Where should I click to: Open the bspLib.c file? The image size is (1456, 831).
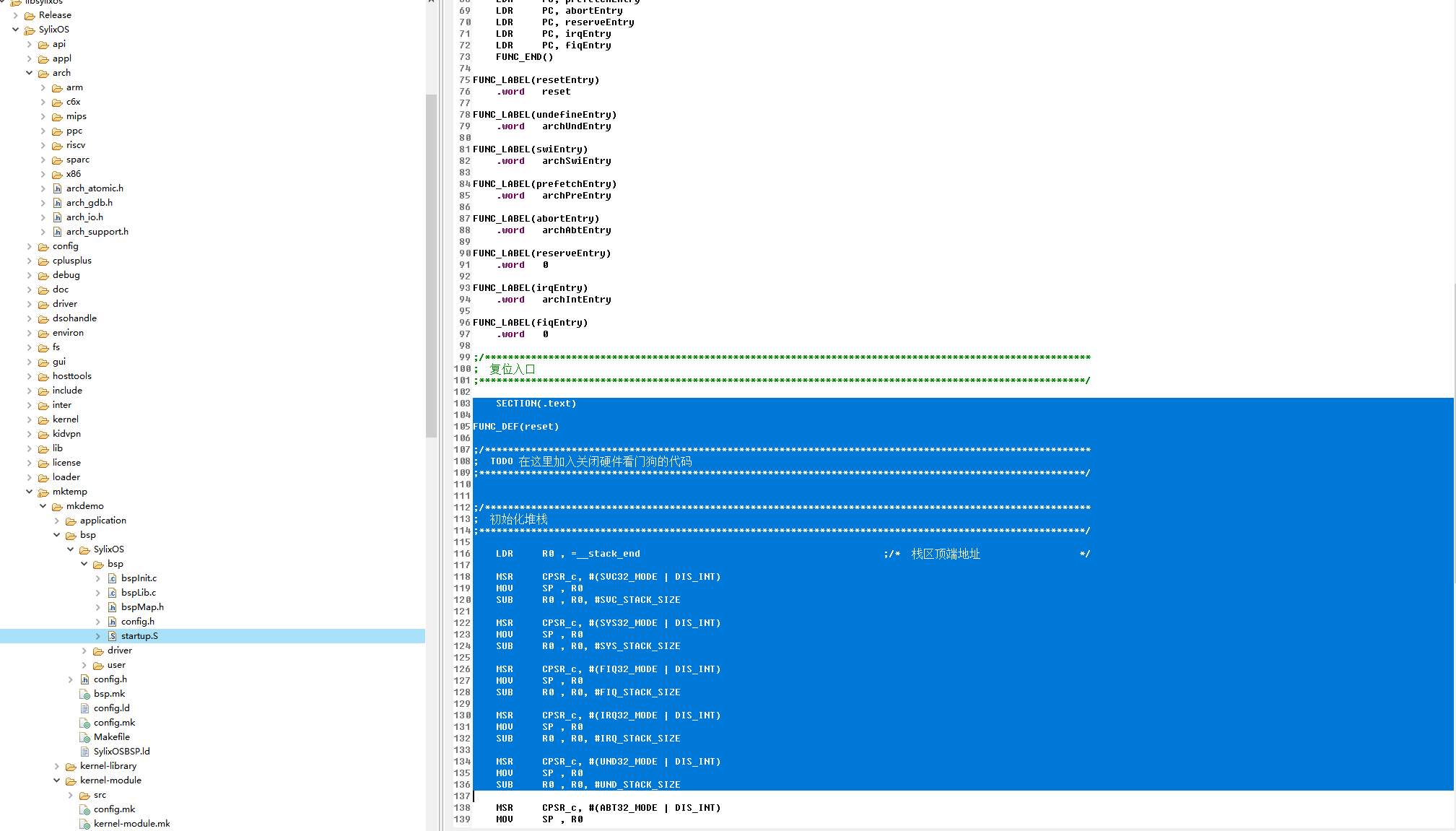[138, 593]
